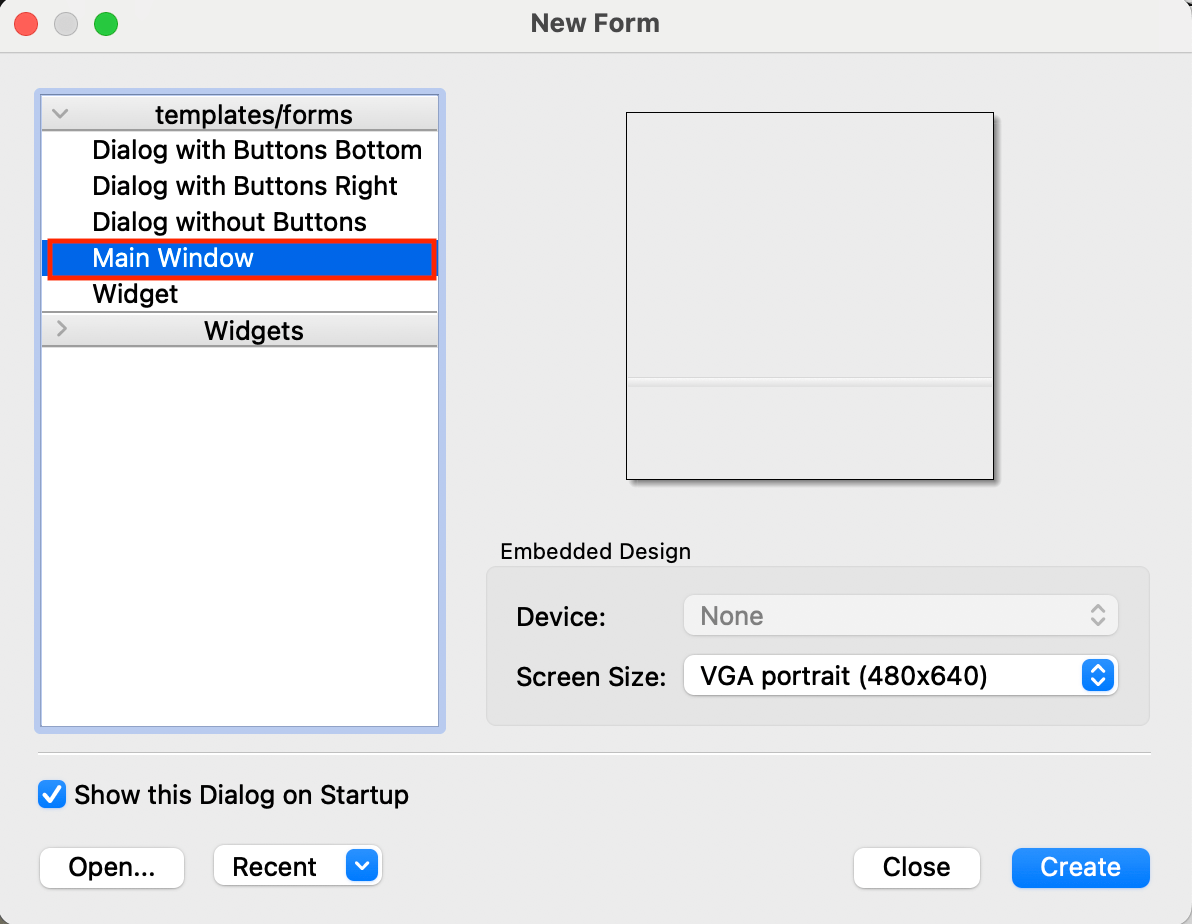
Task: Select Dialog with Buttons Bottom template
Action: (256, 150)
